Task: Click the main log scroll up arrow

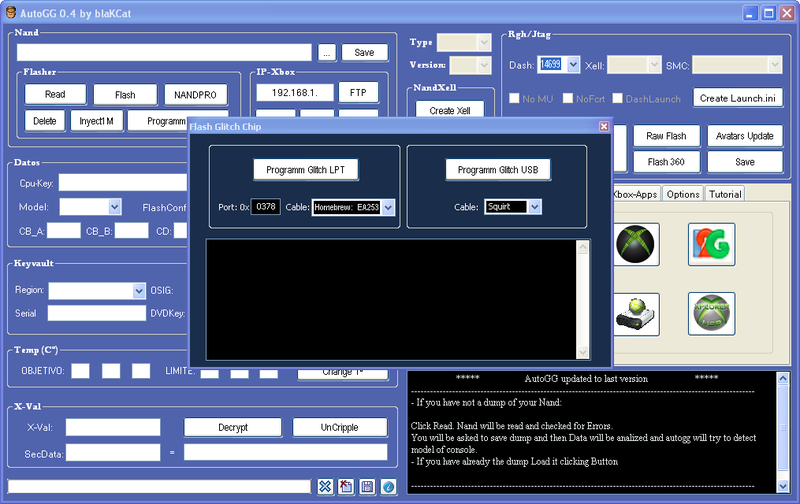Action: point(783,378)
